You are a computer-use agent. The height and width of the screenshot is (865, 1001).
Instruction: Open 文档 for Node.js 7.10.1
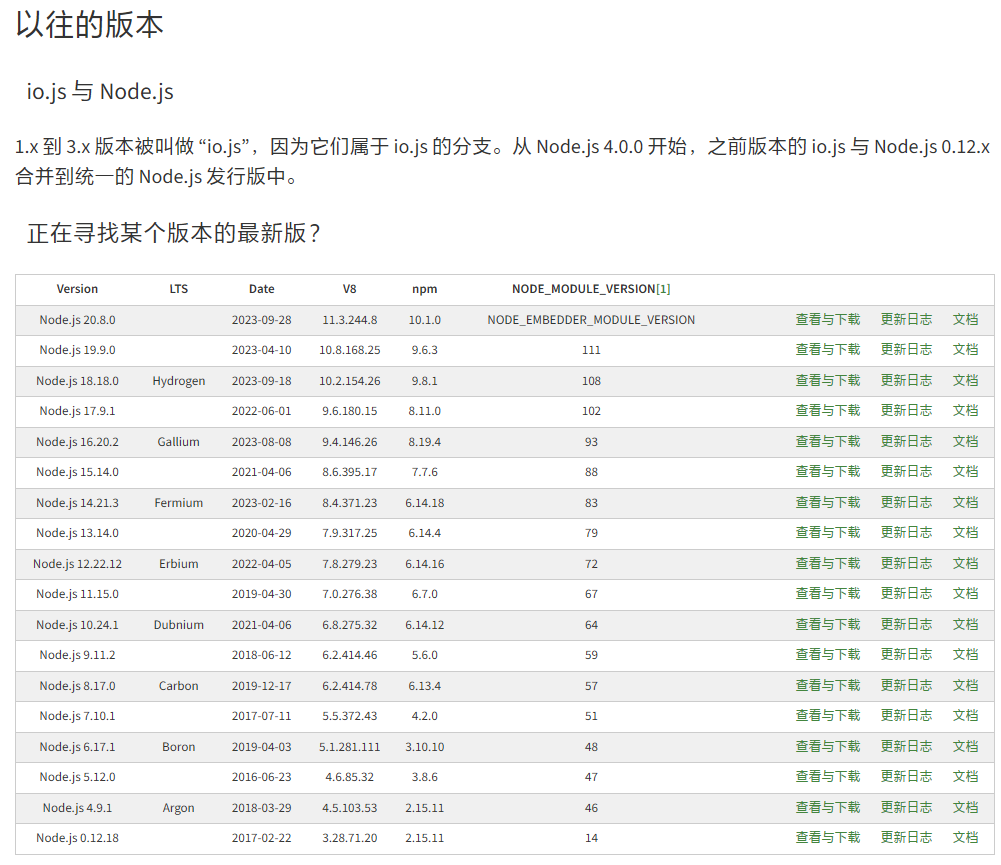[965, 715]
